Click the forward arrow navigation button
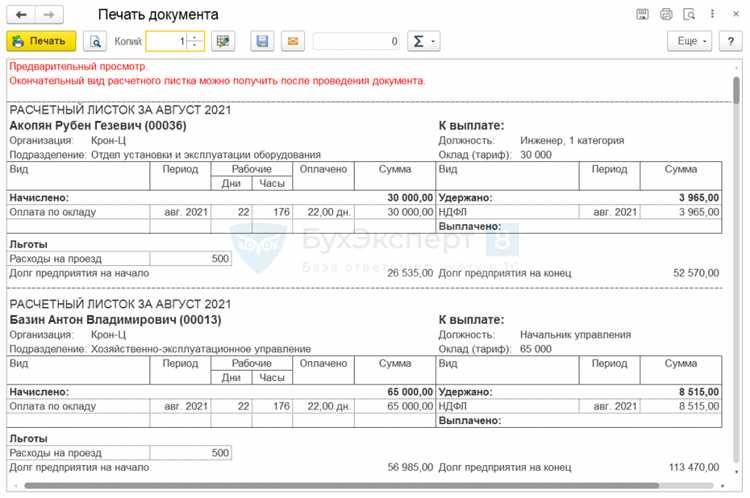The height and width of the screenshot is (498, 750). point(49,15)
